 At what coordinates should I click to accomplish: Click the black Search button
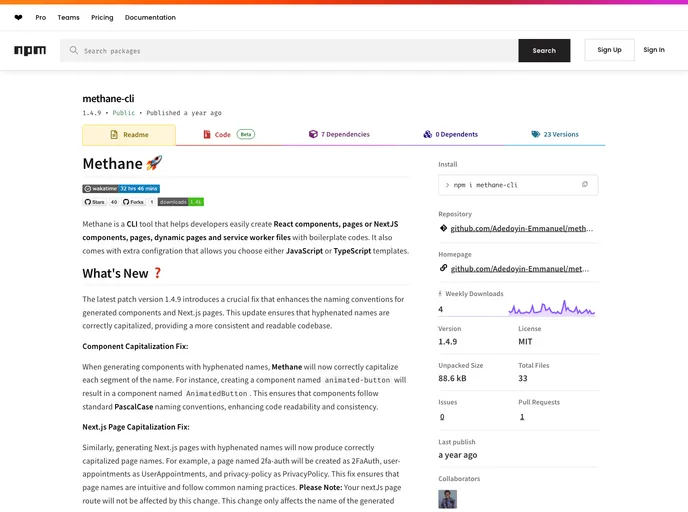click(x=544, y=50)
